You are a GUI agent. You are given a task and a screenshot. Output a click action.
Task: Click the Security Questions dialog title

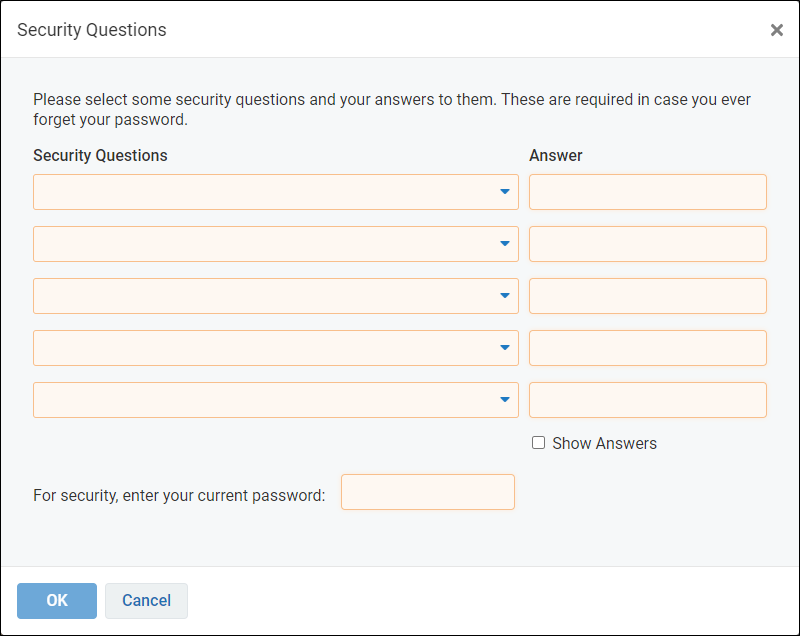91,30
